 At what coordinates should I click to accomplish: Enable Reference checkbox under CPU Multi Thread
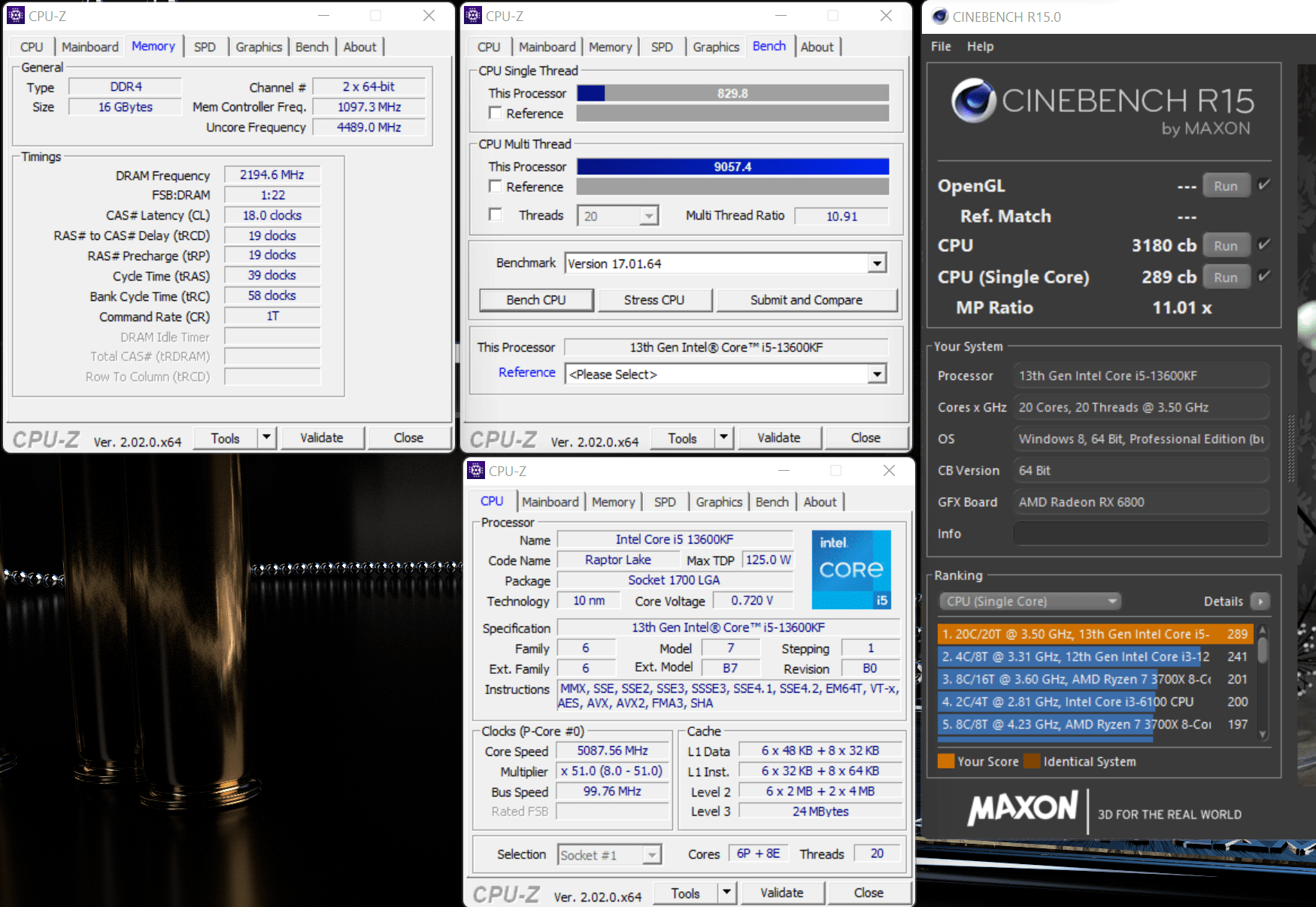495,186
